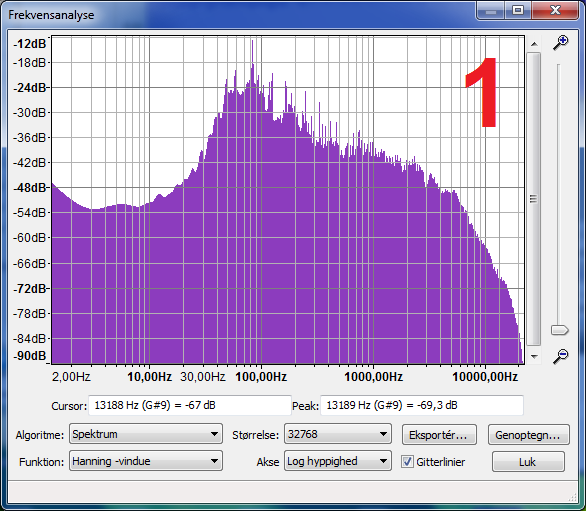This screenshot has height=511, width=586.
Task: Minimize the Frekvensanalyse window
Action: click(x=491, y=11)
